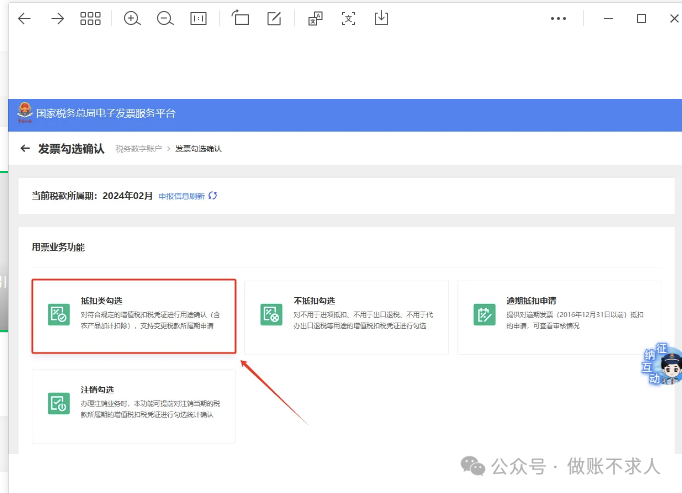This screenshot has width=682, height=493.
Task: Open the edit image tool
Action: (x=274, y=18)
